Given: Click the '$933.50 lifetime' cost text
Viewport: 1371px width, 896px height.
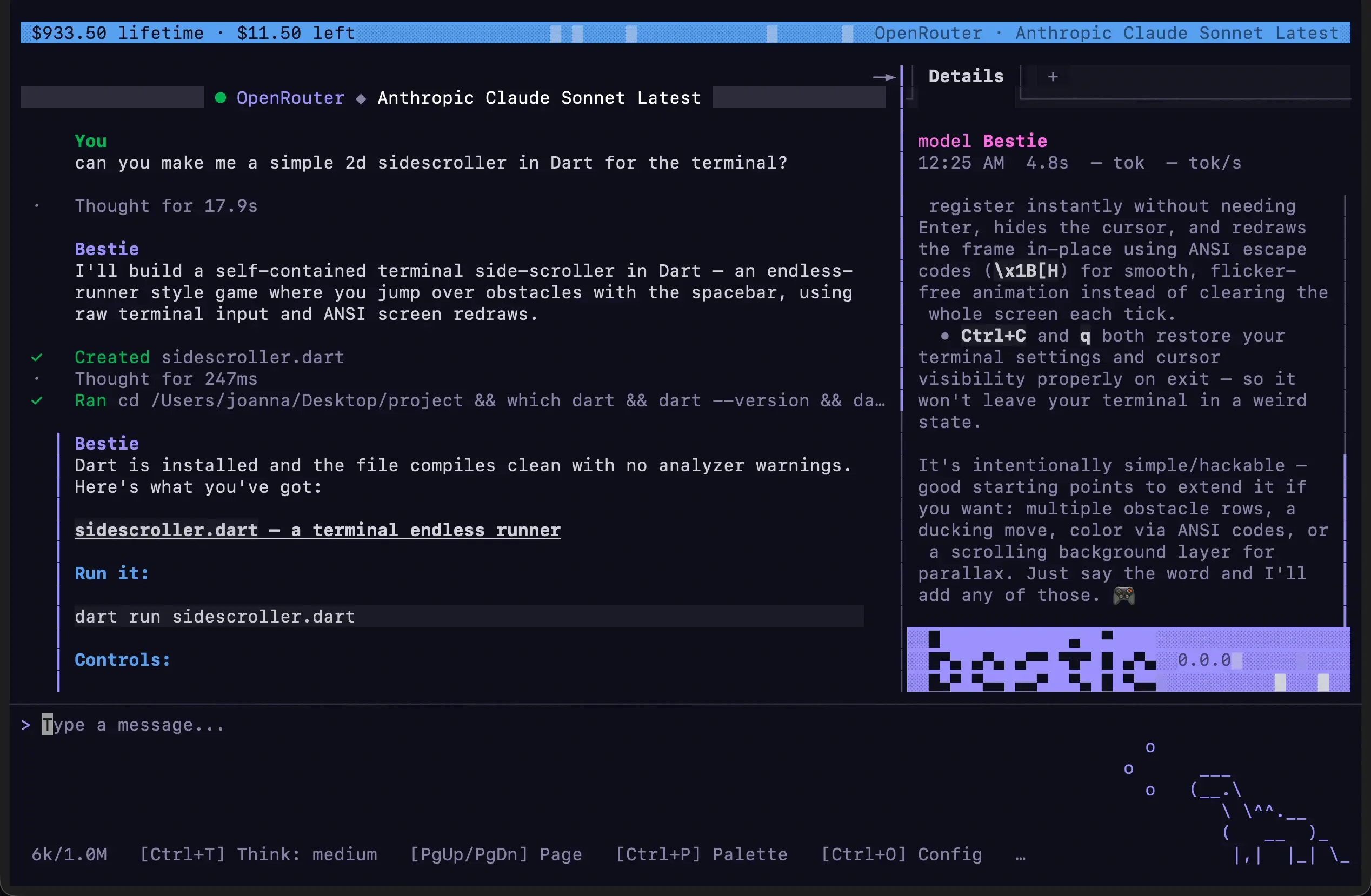Looking at the screenshot, I should point(117,33).
